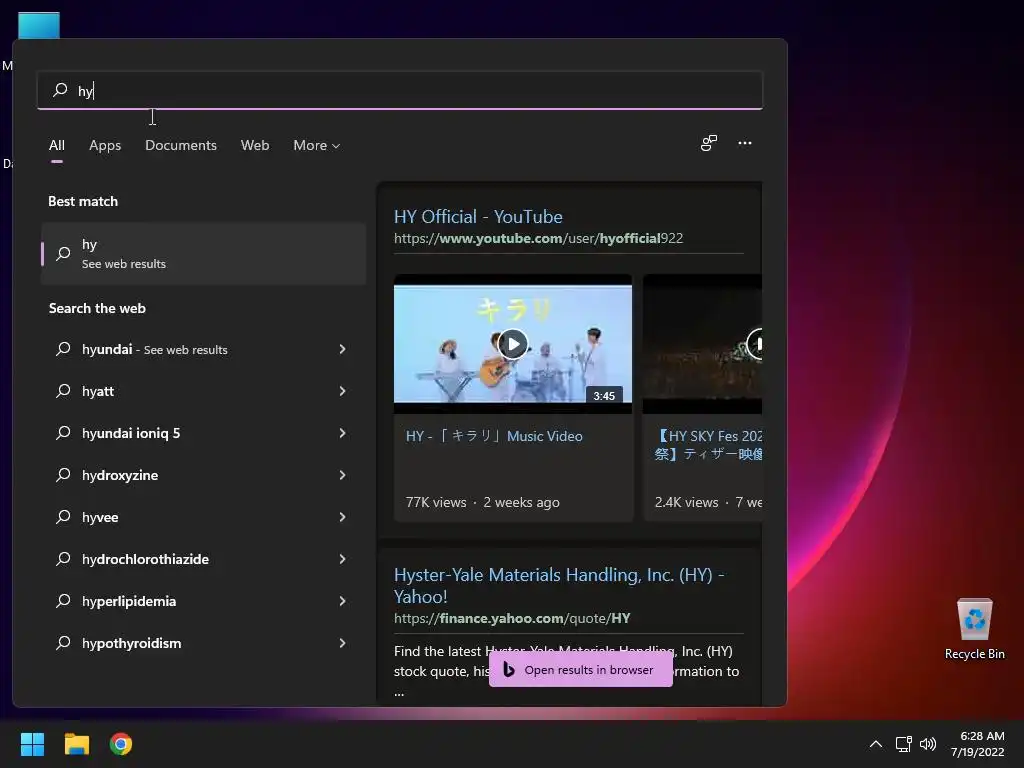Click the "77K views" video stats text
1024x768 pixels.
[x=436, y=502]
